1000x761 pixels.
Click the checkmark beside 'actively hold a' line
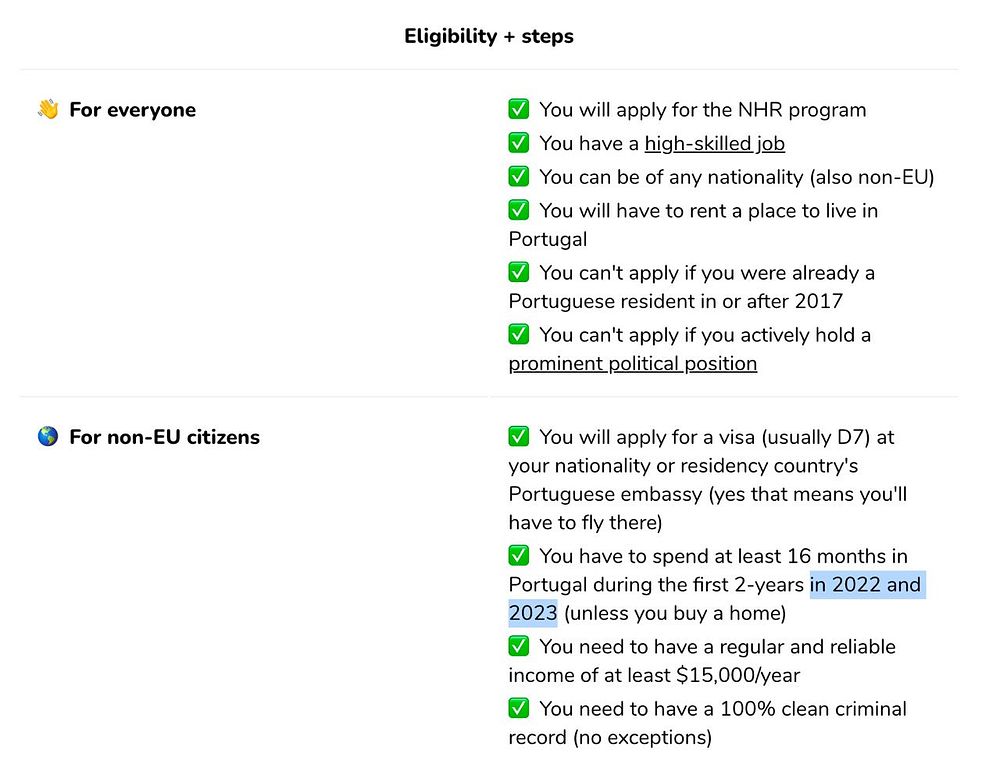[x=519, y=334]
